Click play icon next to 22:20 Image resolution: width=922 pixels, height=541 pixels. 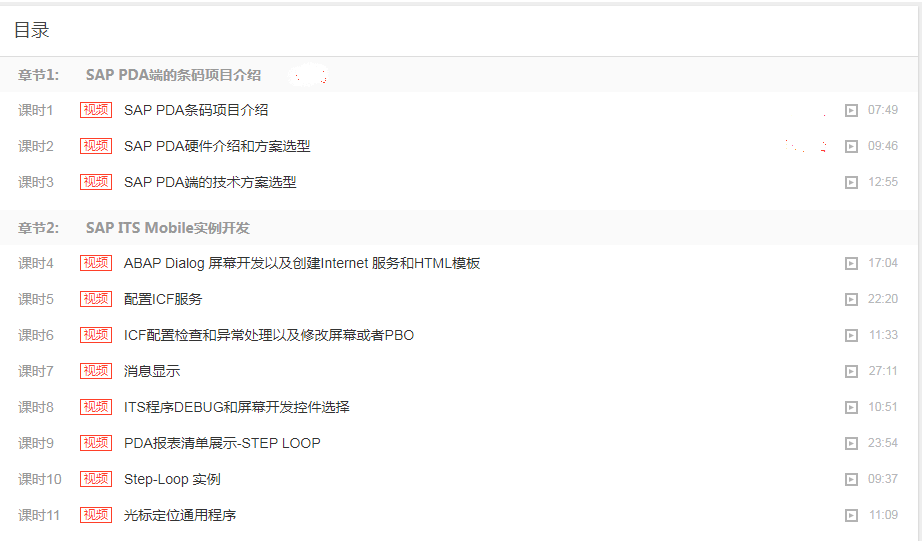tap(851, 299)
